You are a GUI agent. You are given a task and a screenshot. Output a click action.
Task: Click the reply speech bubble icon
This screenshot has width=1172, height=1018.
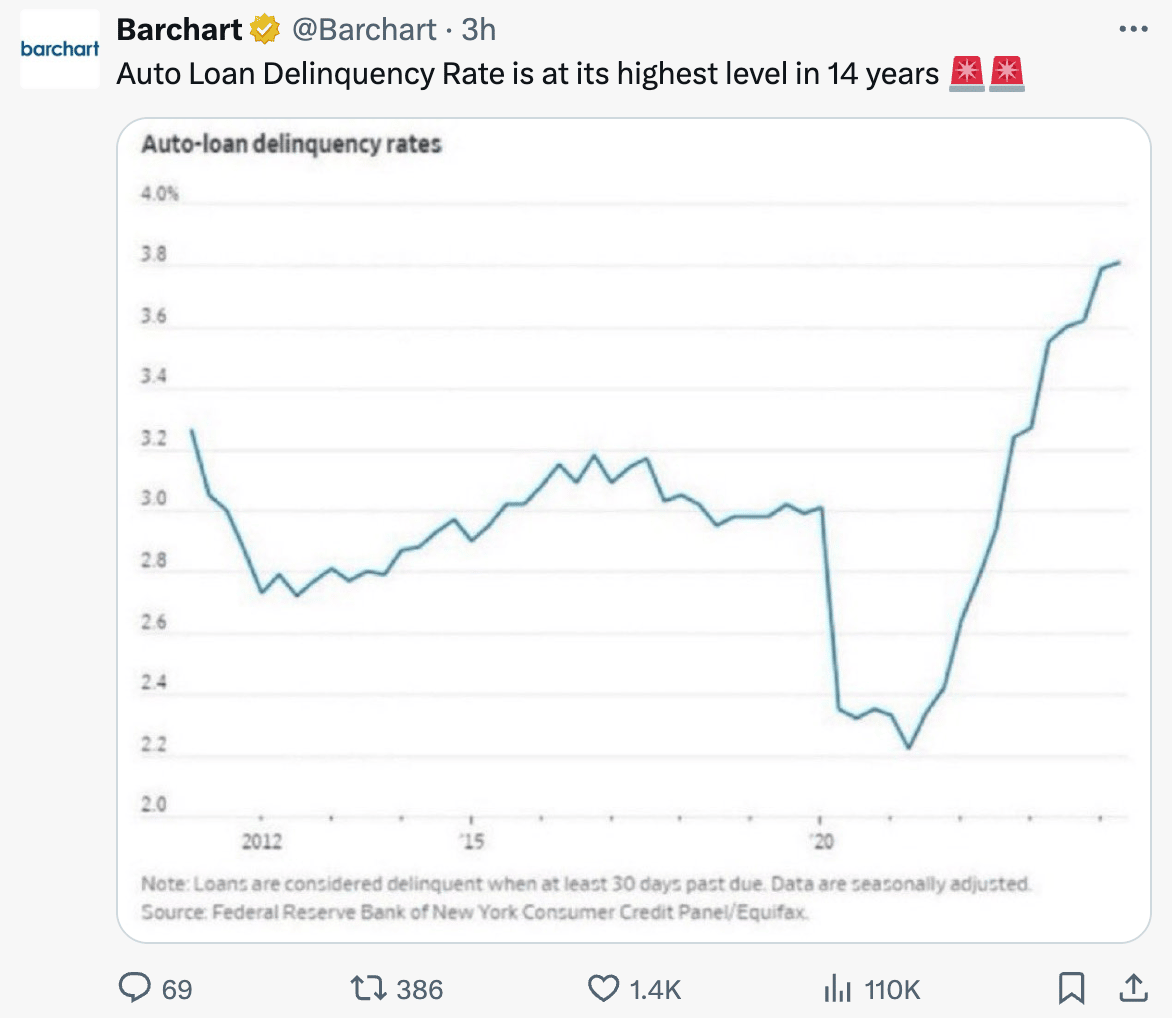134,989
